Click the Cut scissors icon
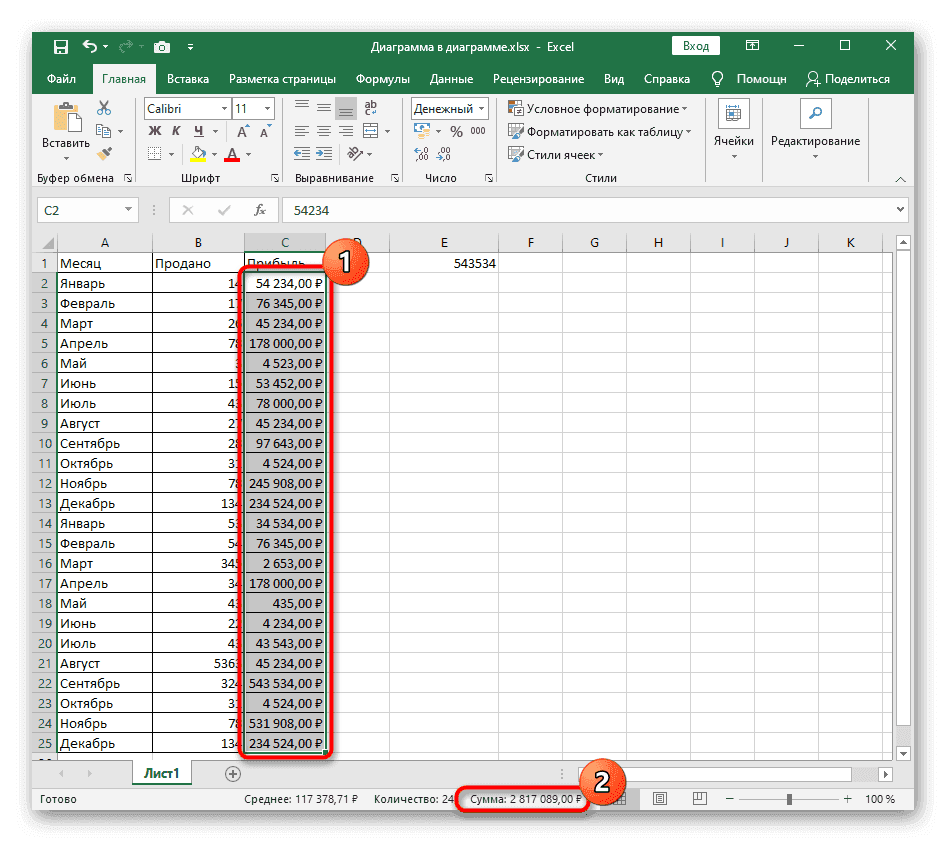Image resolution: width=946 pixels, height=842 pixels. [x=104, y=108]
